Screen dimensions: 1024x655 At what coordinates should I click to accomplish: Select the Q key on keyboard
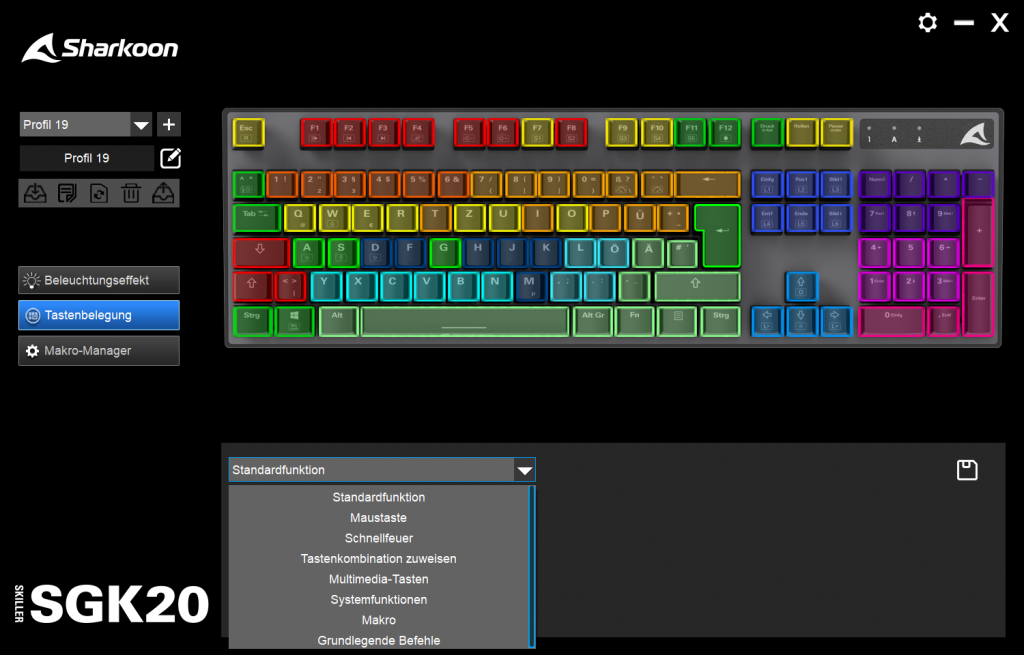click(299, 218)
